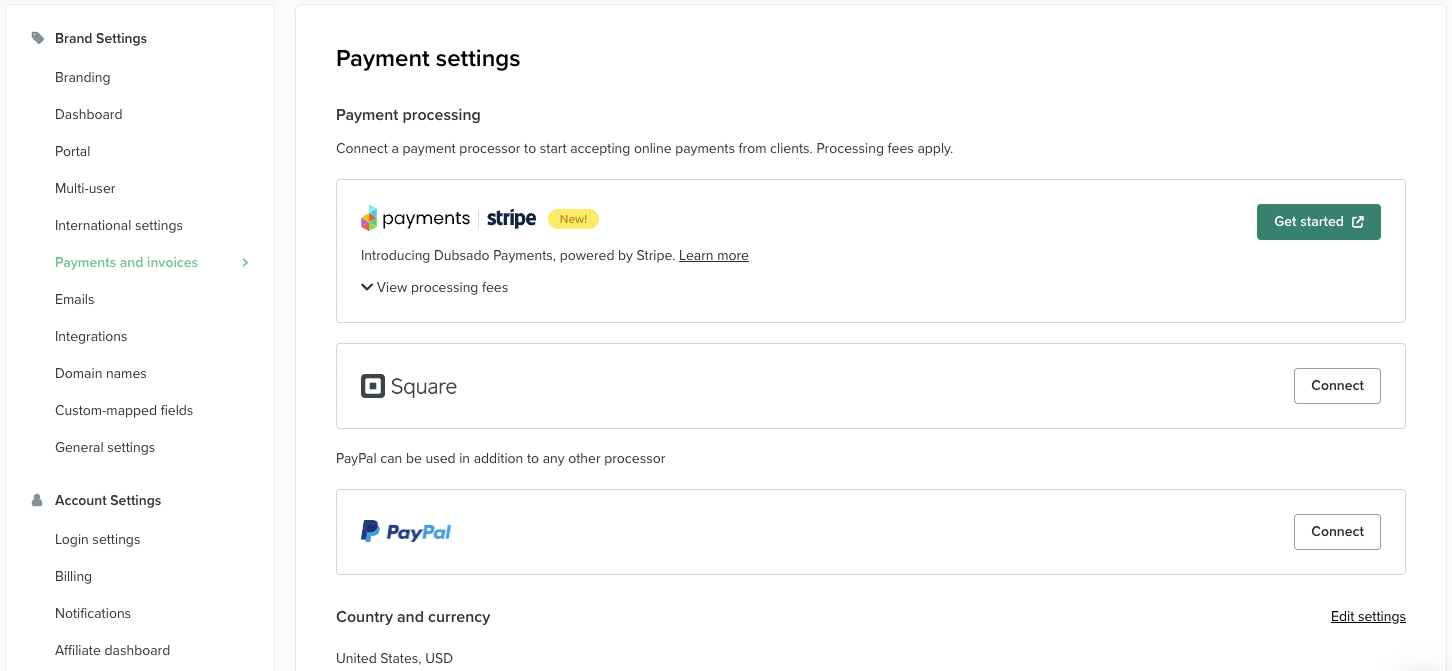
Task: Open Branding settings in sidebar
Action: (82, 77)
